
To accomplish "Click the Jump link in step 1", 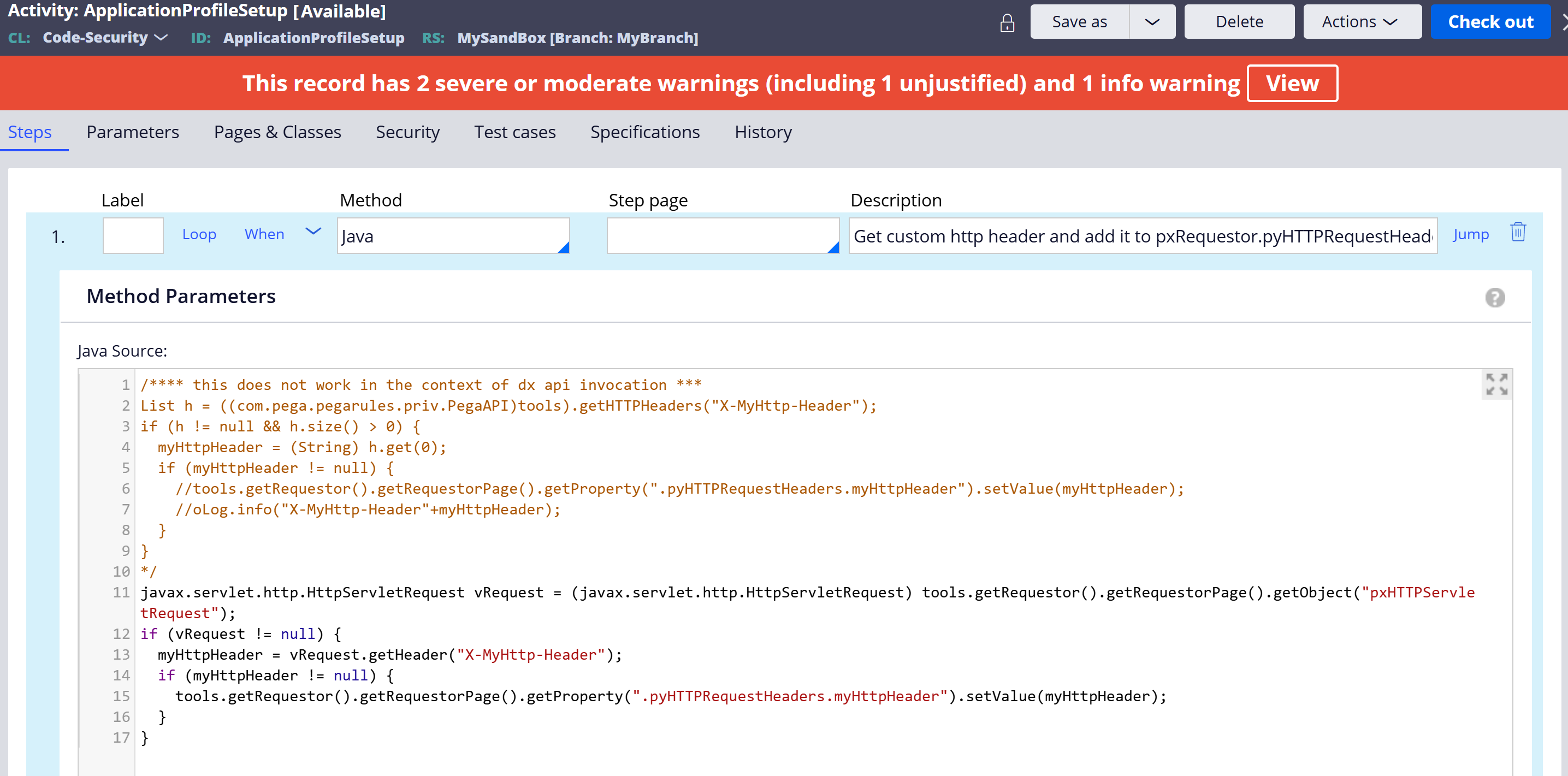I will pyautogui.click(x=1471, y=234).
